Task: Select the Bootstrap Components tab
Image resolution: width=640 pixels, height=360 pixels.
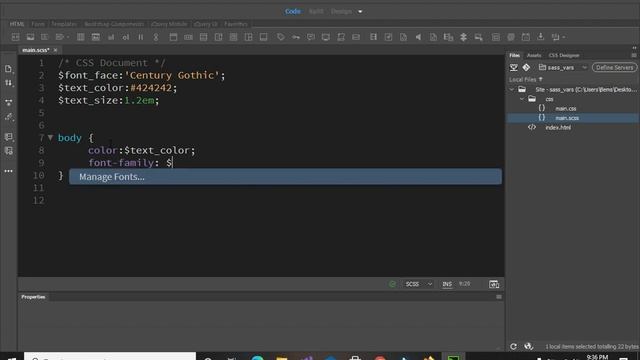Action: [x=114, y=24]
